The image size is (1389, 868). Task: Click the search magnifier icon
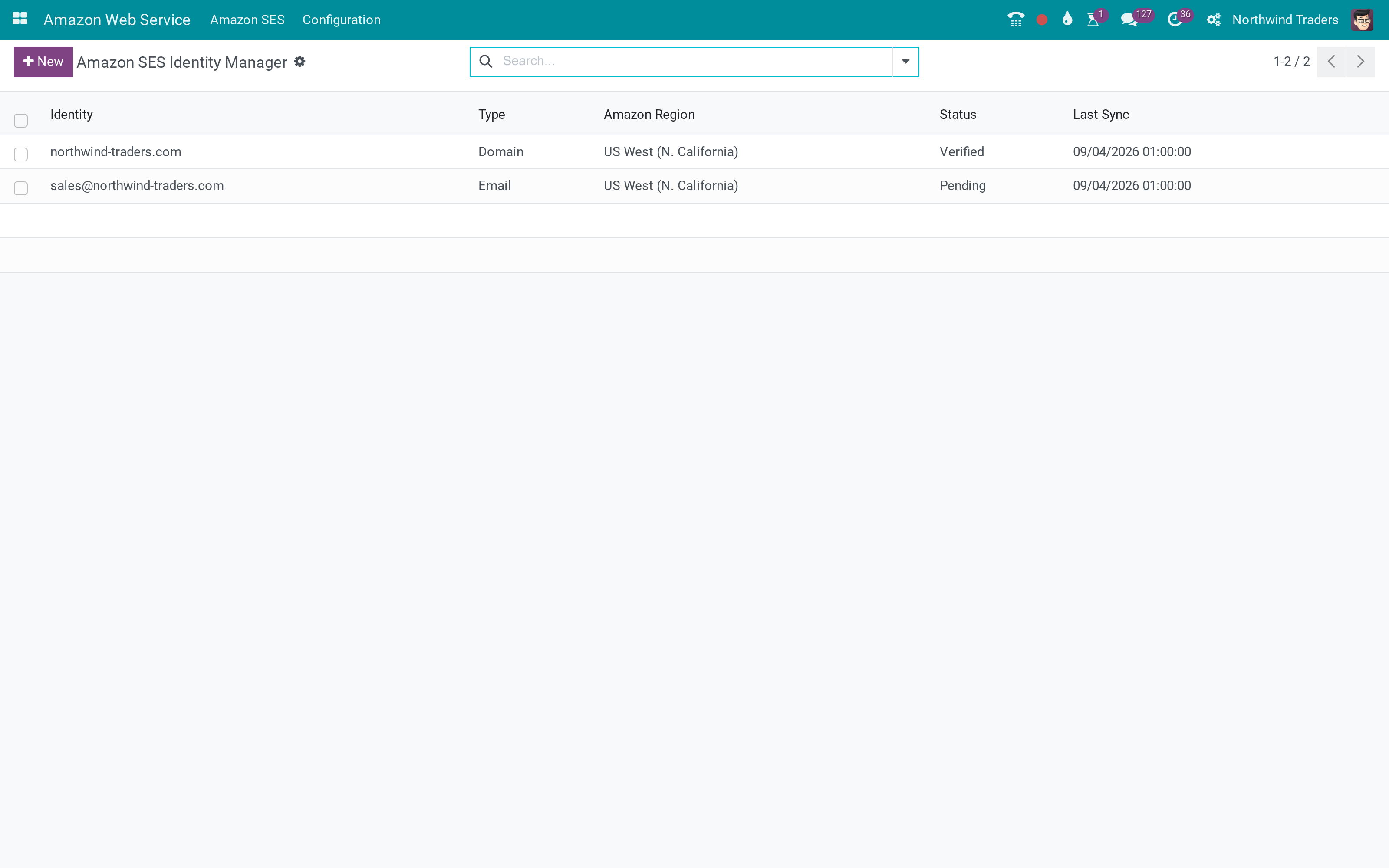point(486,62)
